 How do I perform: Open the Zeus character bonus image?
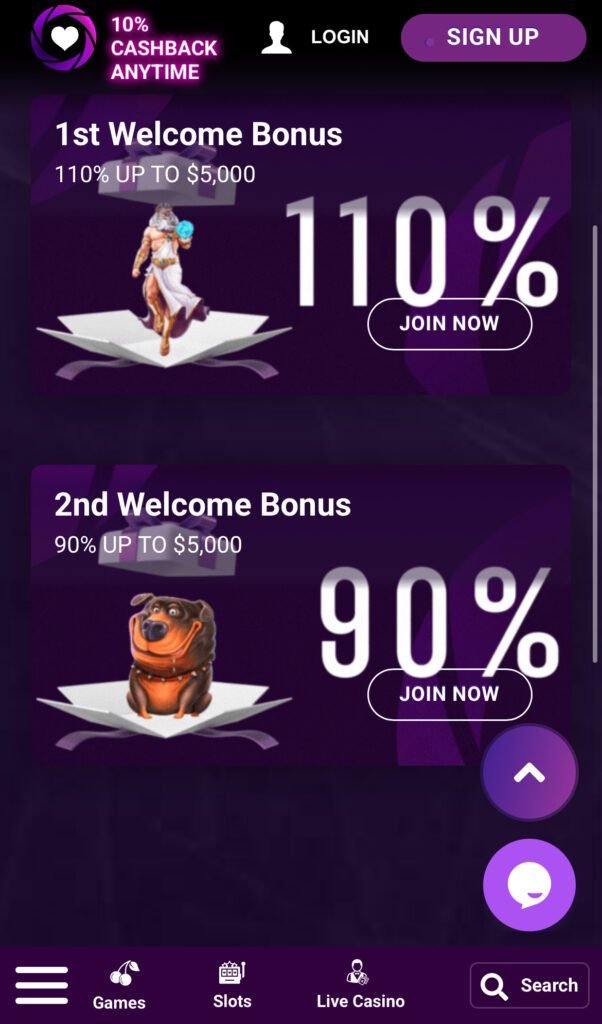[163, 278]
